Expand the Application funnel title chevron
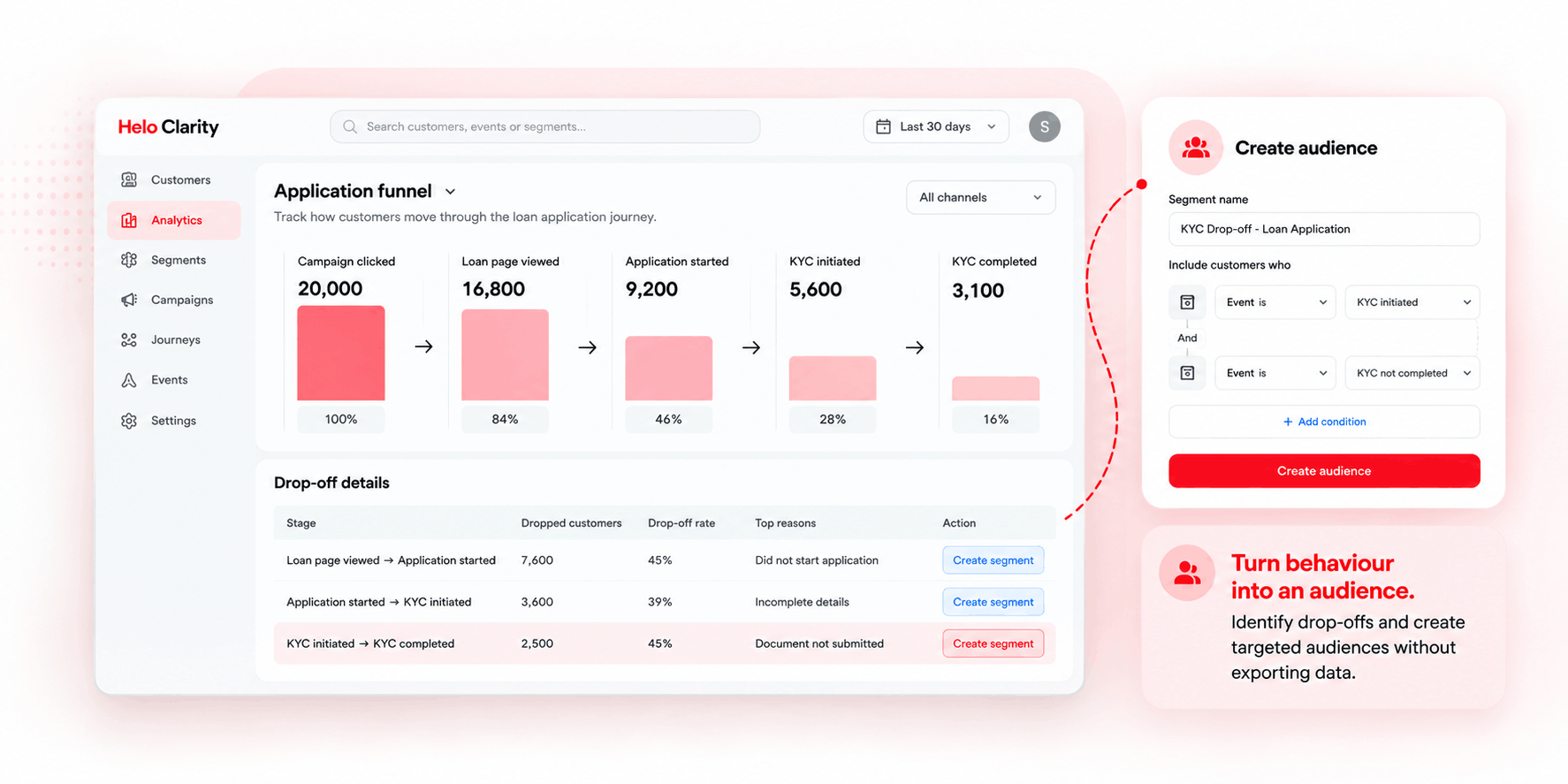This screenshot has height=784, width=1568. (450, 192)
